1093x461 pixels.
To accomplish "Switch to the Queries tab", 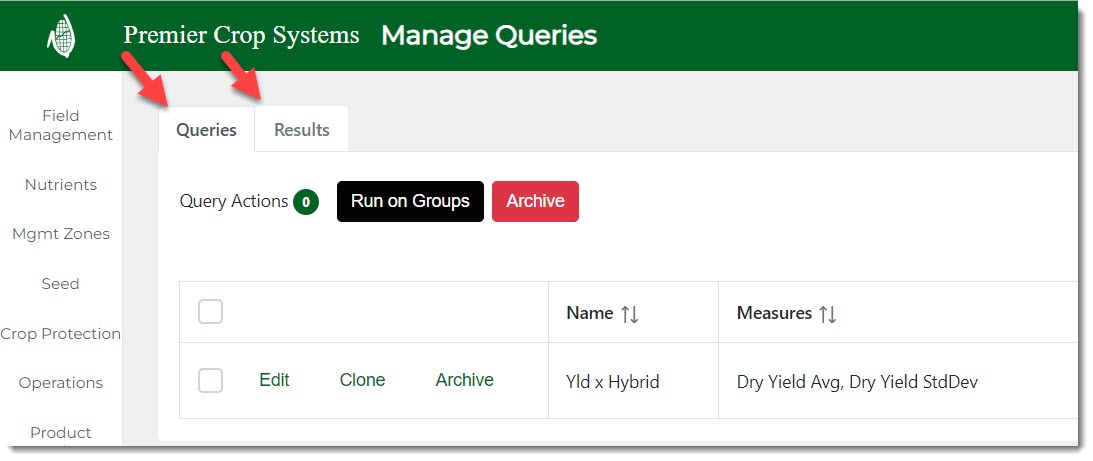I will click(x=206, y=130).
